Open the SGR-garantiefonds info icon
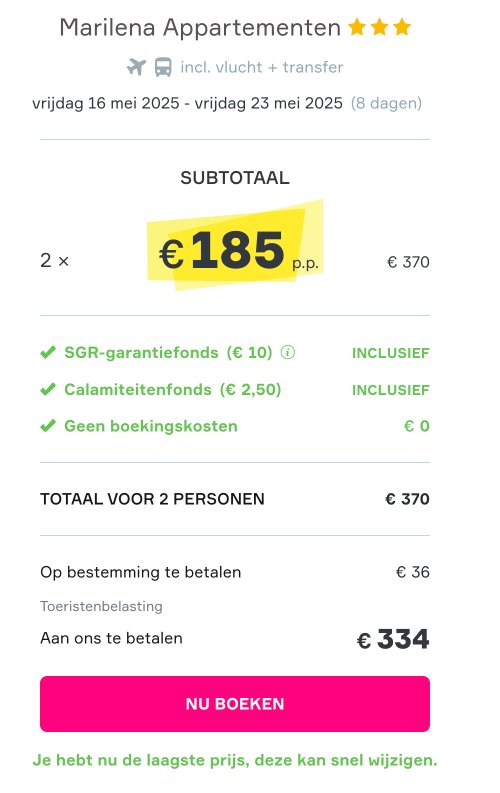 click(x=288, y=352)
